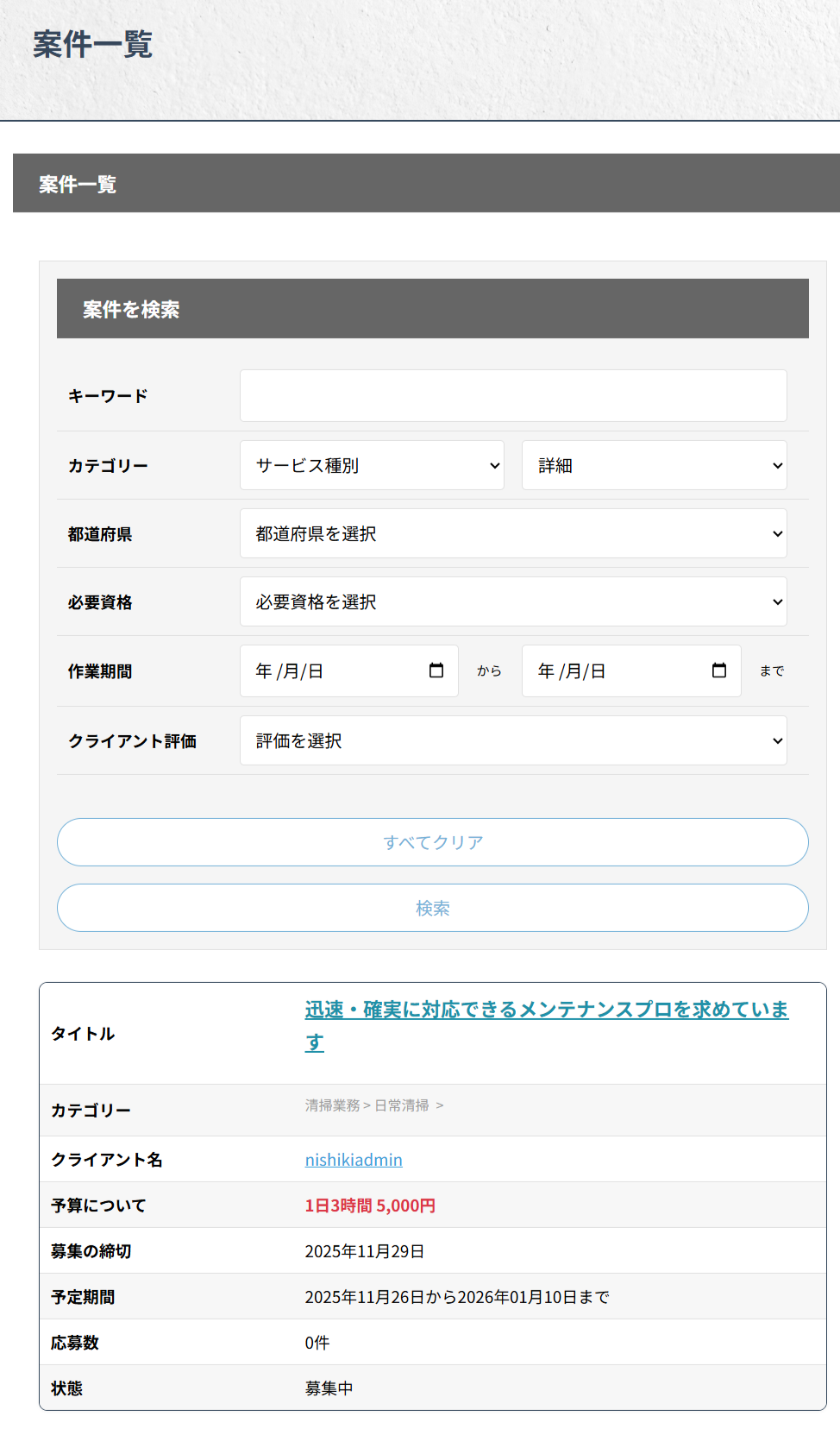Screen dimensions: 840x1429
Task: Visit the nishikiadmin client profile link
Action: [x=354, y=1160]
